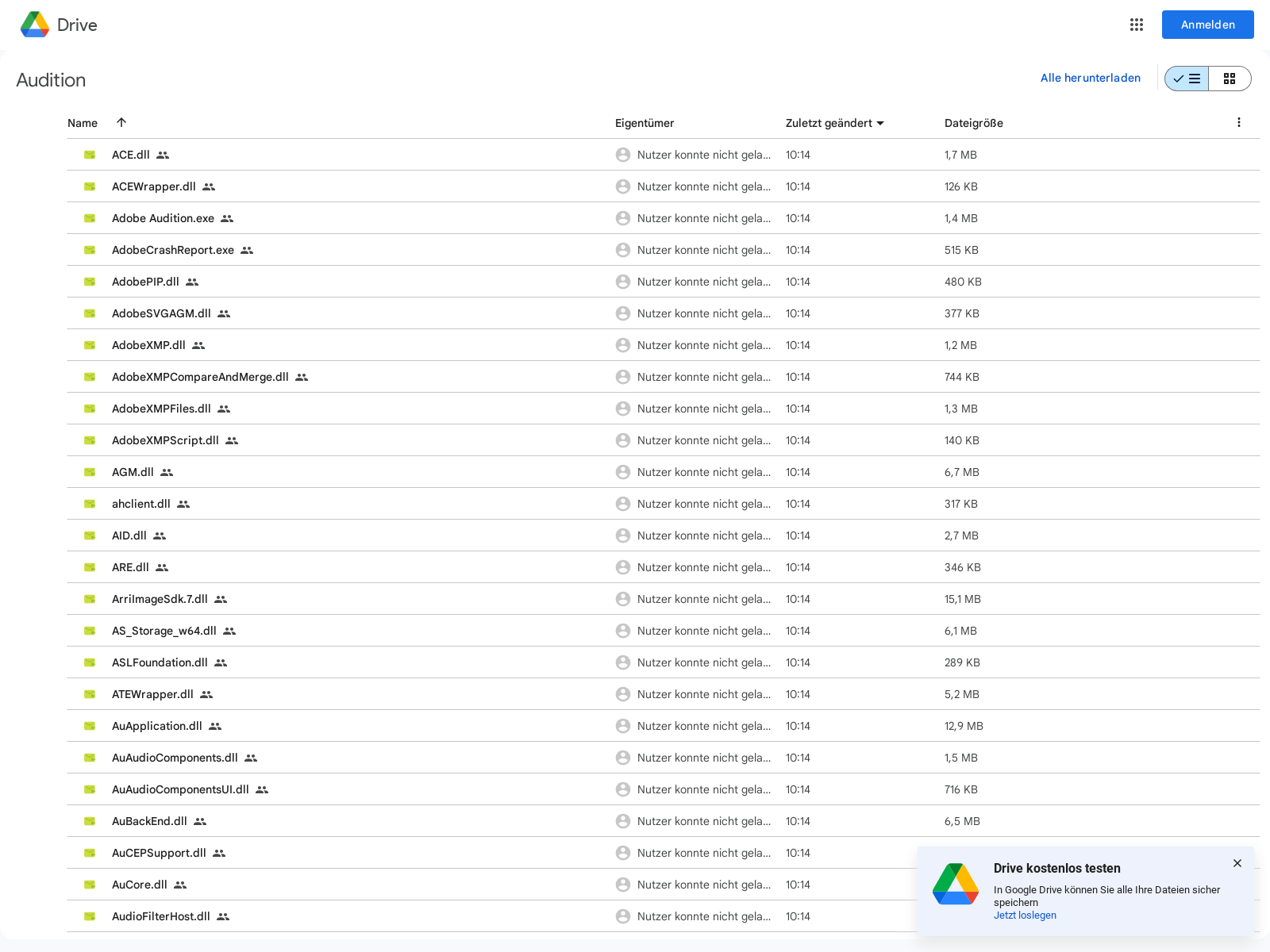Click the shared icon beside AudioFilterHost.dll
Screen dimensions: 1270x952
click(223, 916)
